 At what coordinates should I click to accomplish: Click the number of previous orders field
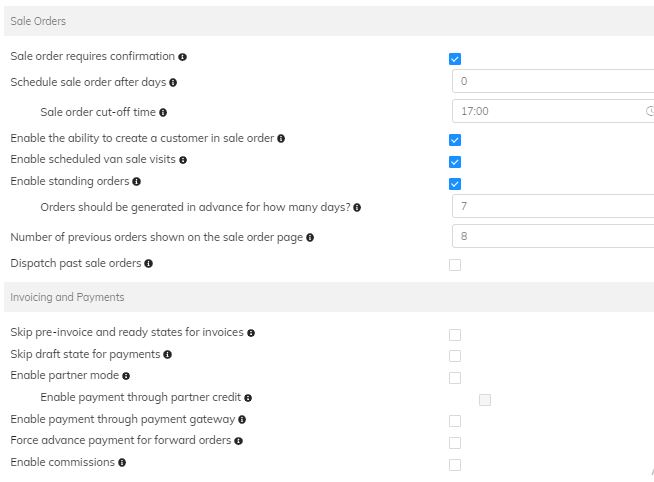[x=552, y=237]
